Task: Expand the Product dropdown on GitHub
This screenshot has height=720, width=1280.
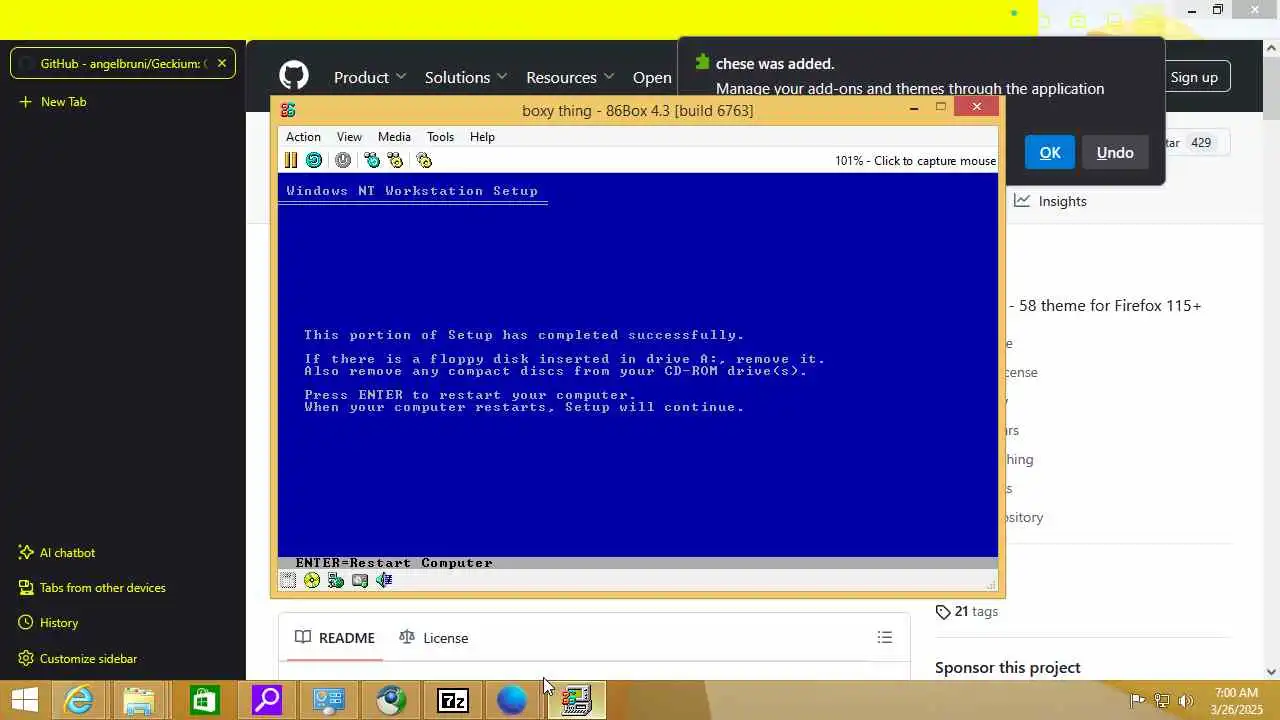Action: 370,77
